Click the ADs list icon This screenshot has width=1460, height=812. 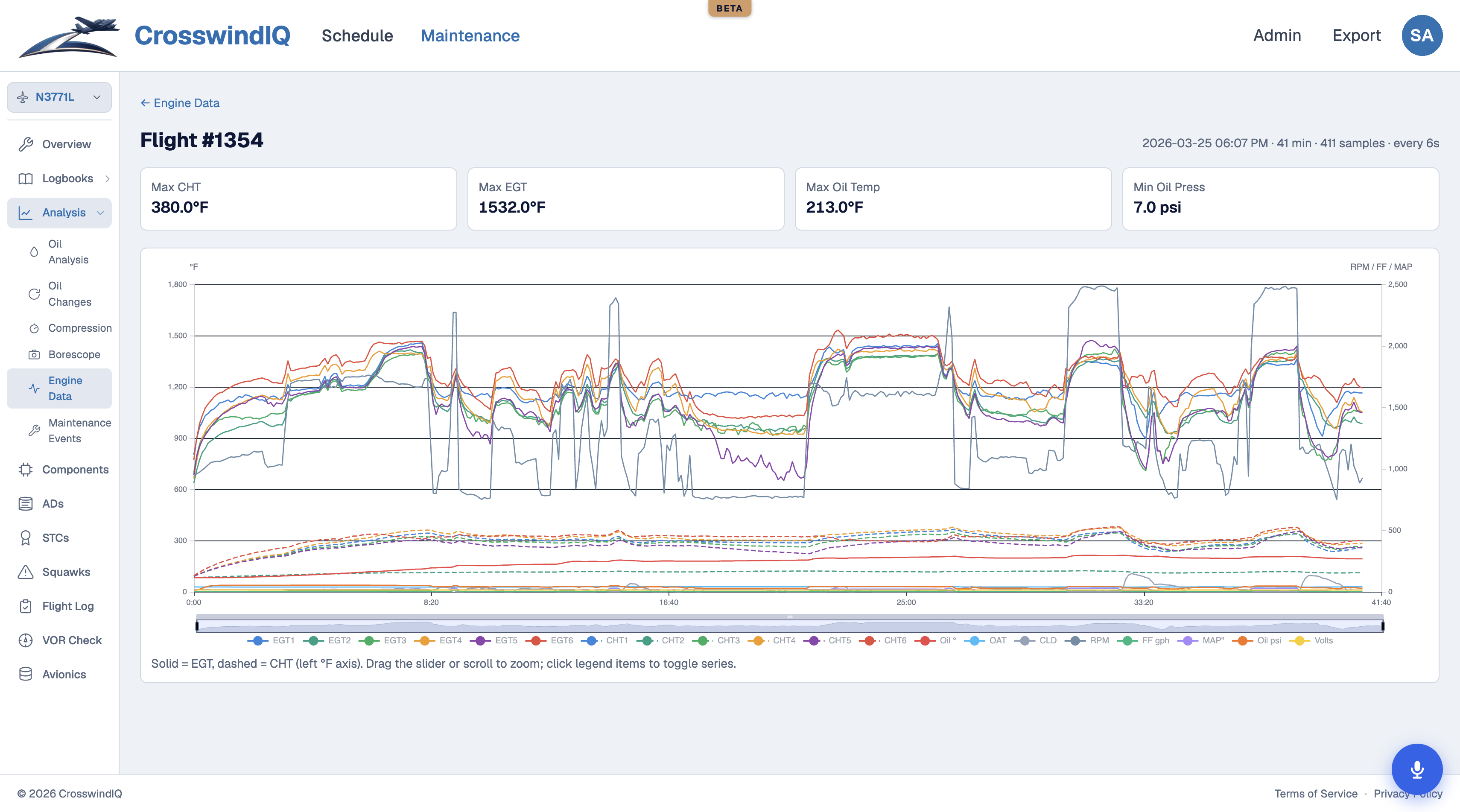click(x=26, y=503)
